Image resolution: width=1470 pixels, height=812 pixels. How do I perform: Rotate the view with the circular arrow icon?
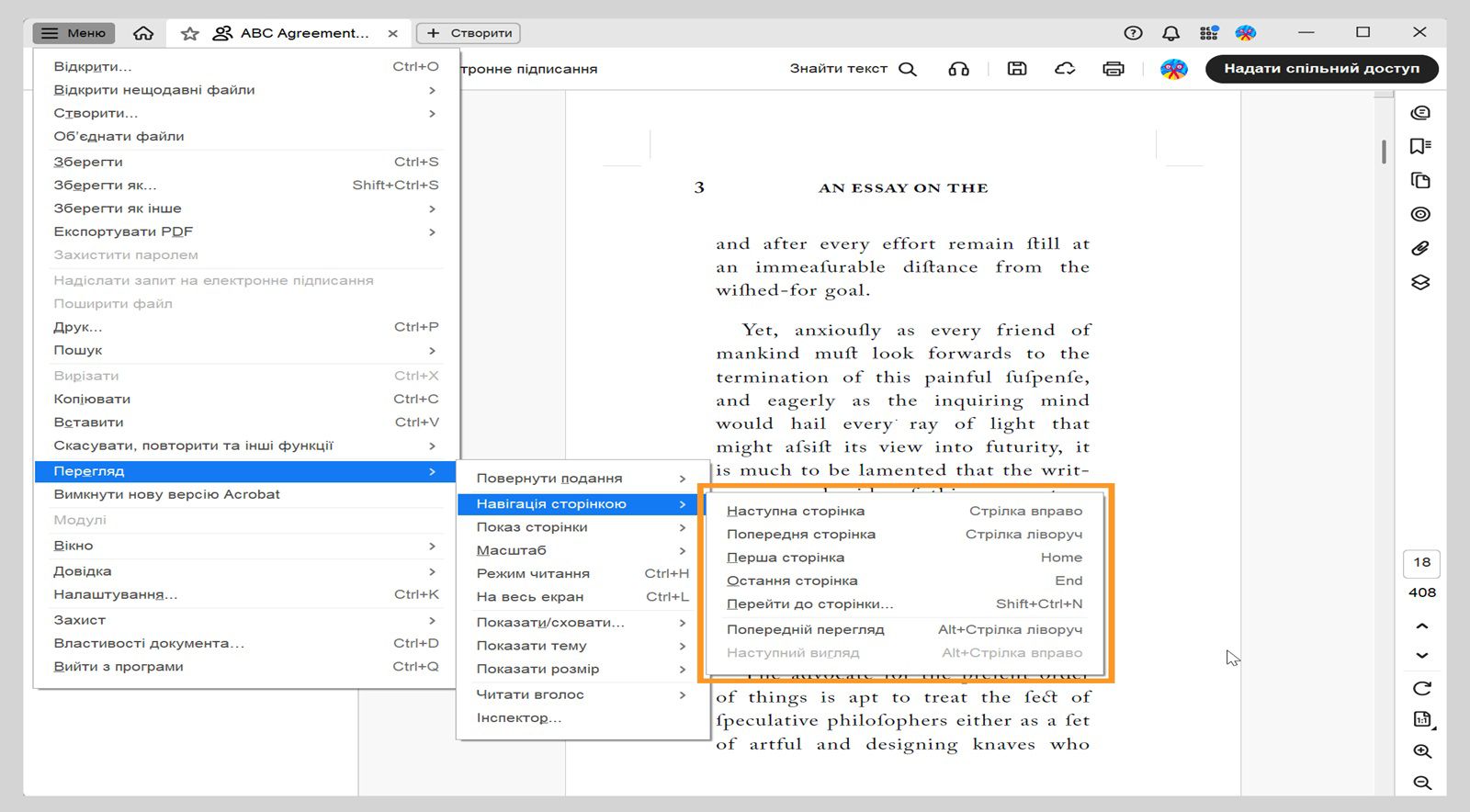click(x=1422, y=689)
